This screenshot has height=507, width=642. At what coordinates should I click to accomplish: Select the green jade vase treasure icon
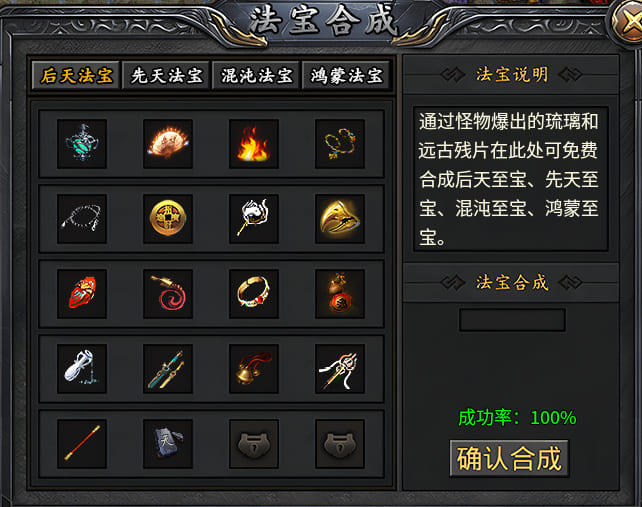[82, 144]
